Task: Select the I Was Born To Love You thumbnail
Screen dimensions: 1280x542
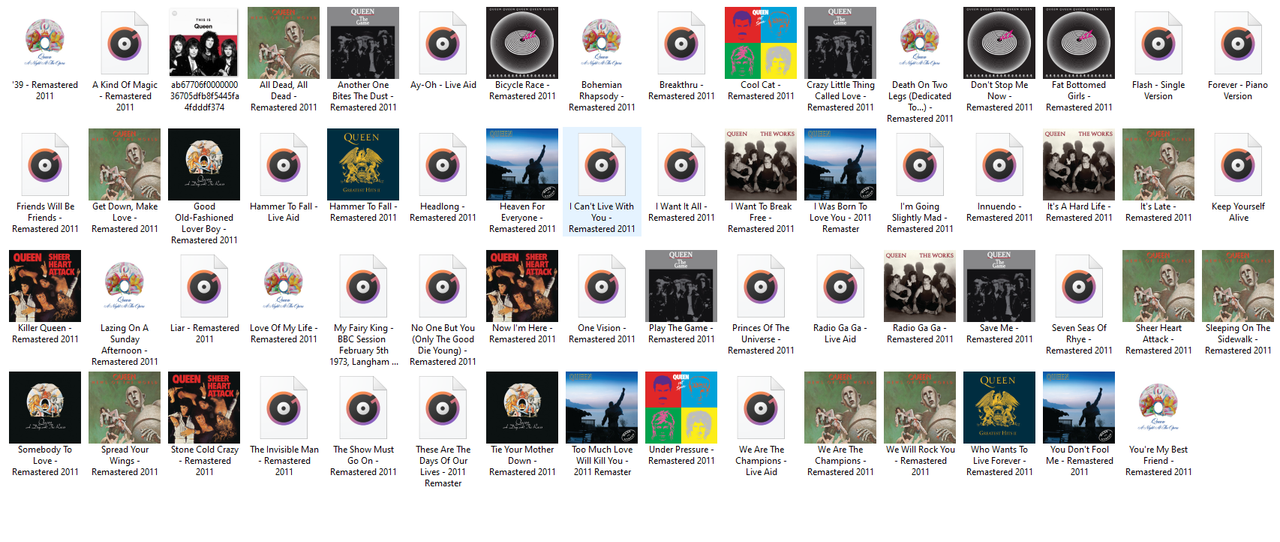Action: (x=840, y=165)
